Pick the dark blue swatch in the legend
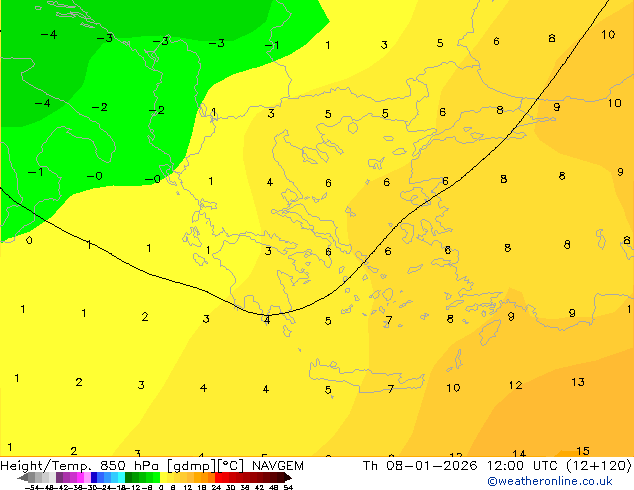 [x=94, y=477]
